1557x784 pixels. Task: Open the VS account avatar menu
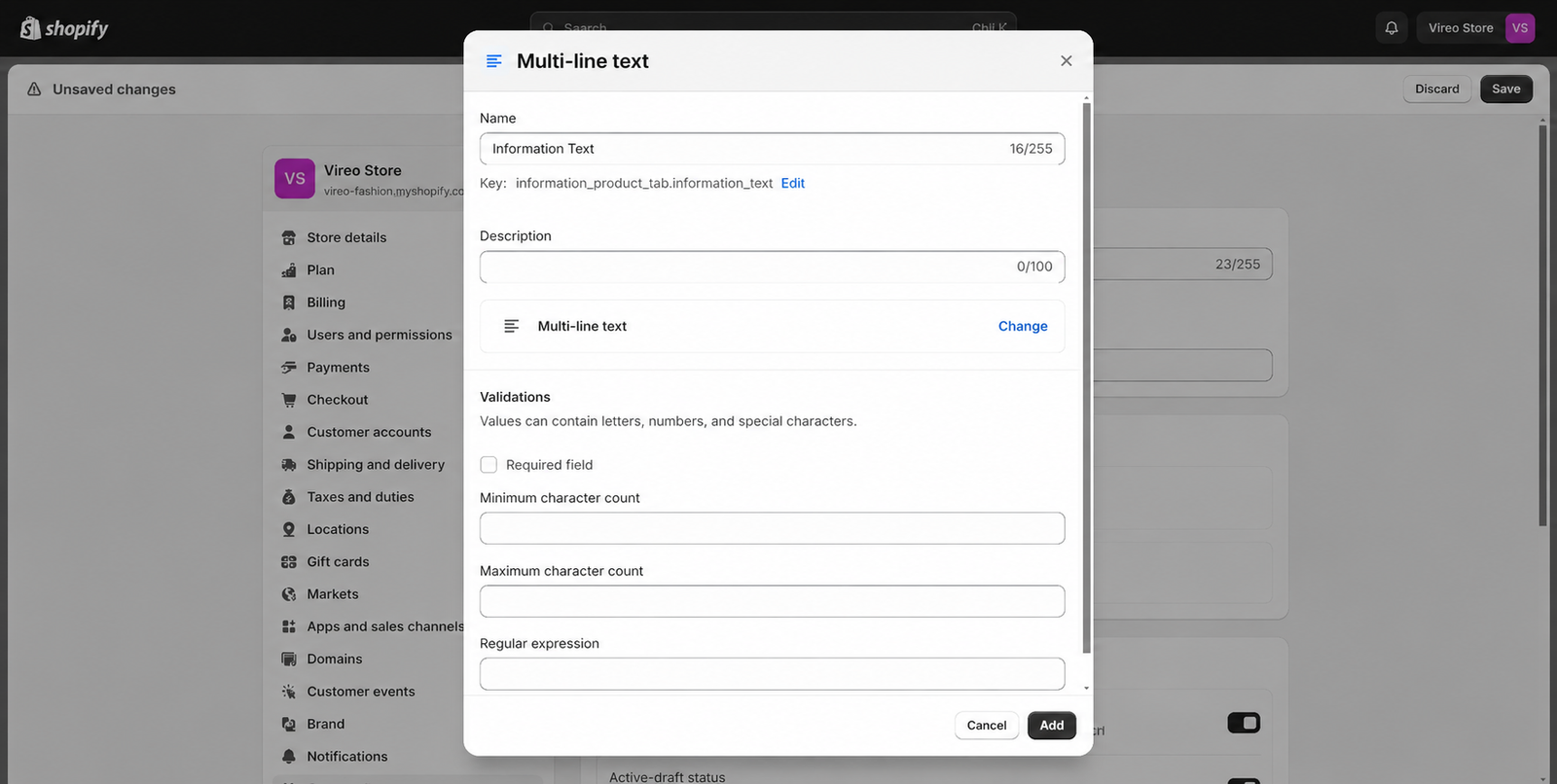(x=1520, y=28)
